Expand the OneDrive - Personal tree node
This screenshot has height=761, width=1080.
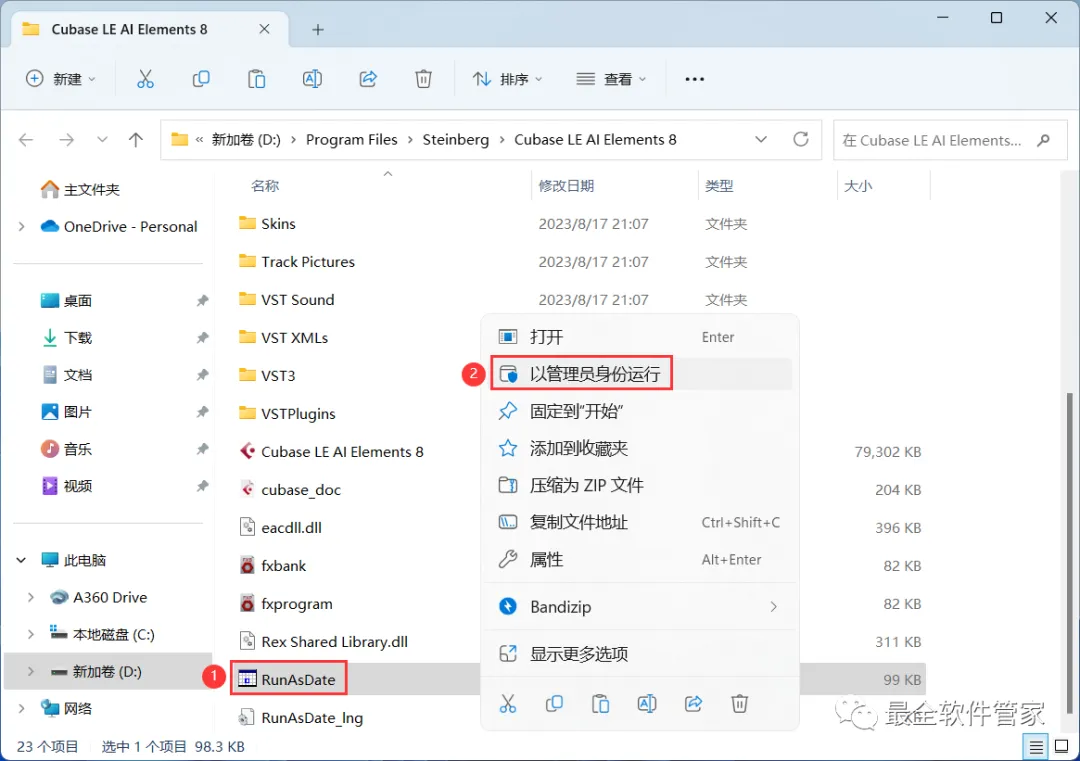21,227
